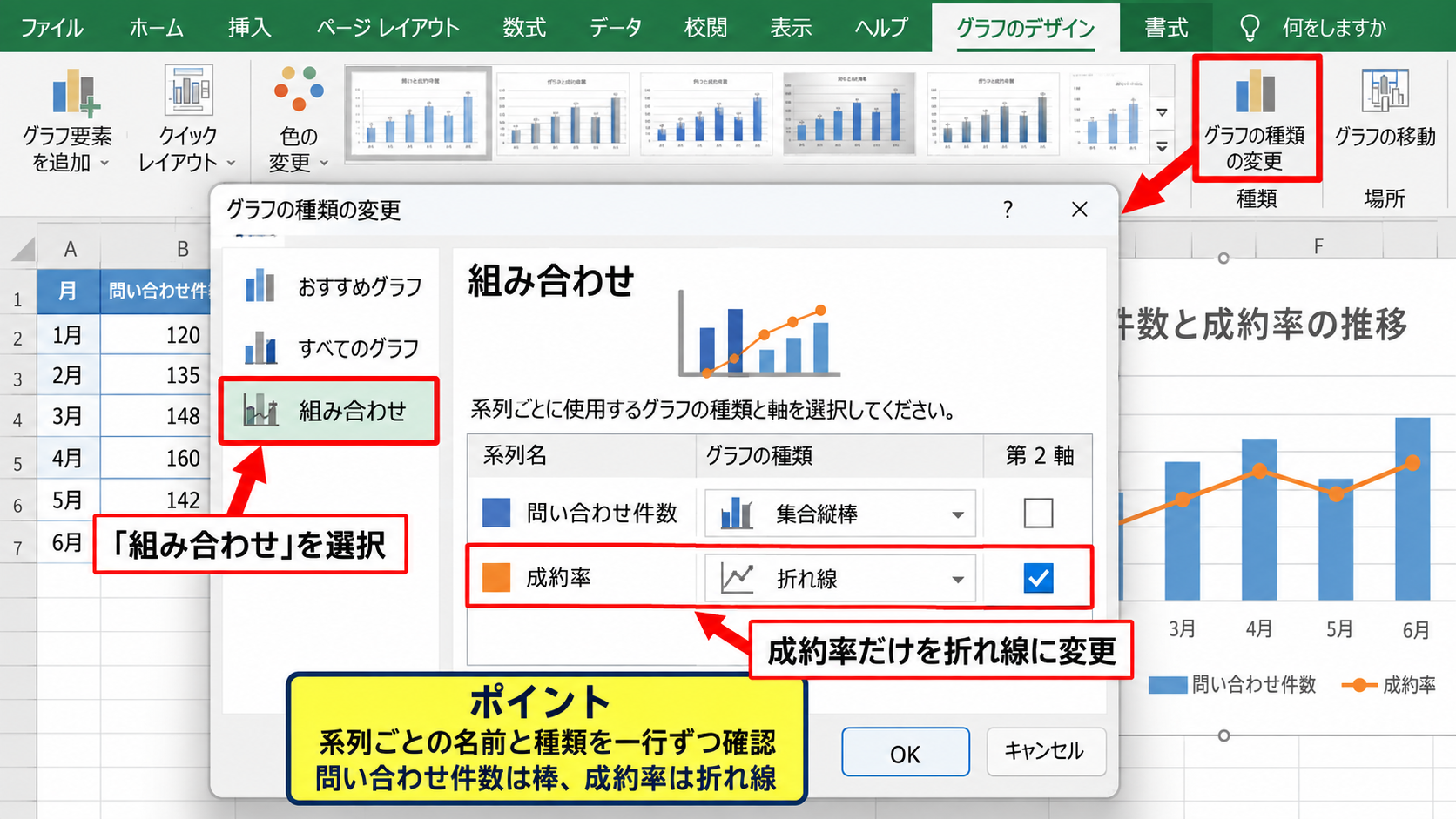This screenshot has height=819, width=1456.
Task: Switch to the 挿入 tab
Action: 250,28
